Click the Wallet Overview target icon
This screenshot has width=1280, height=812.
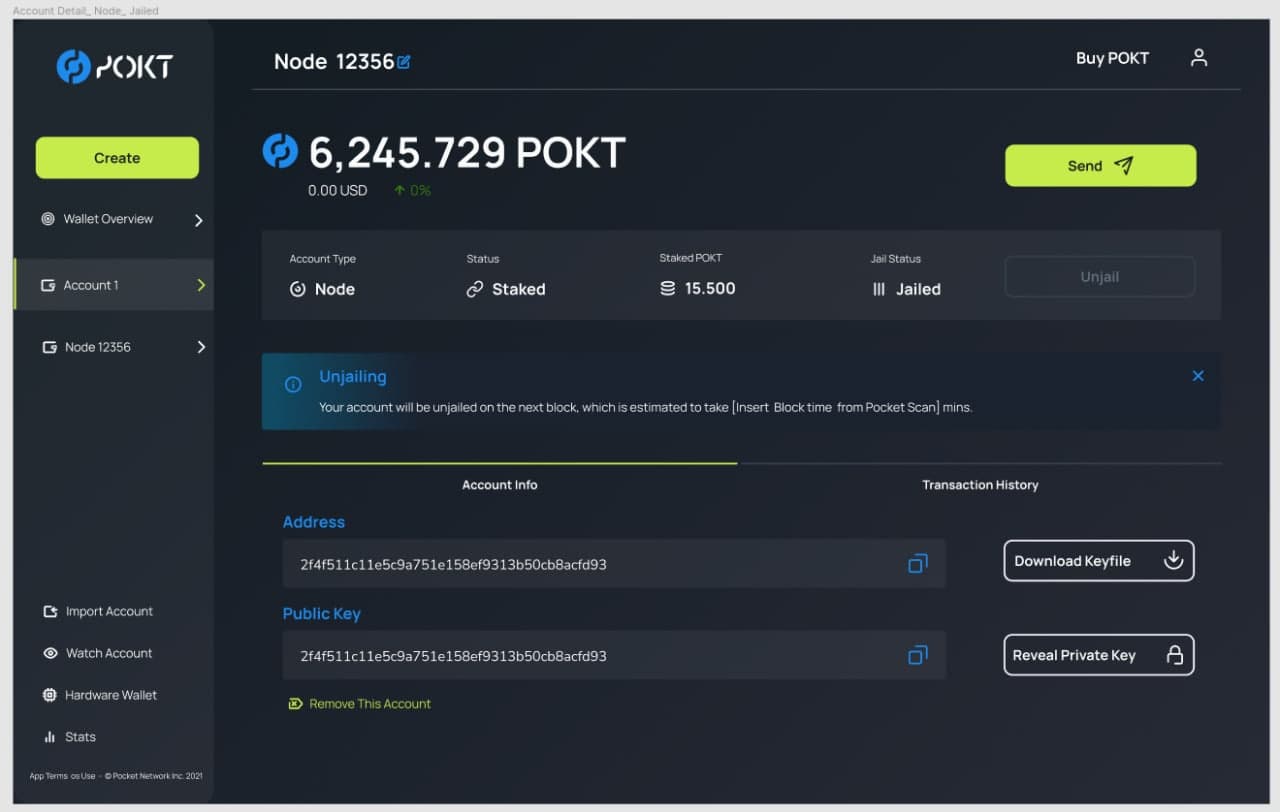(48, 219)
